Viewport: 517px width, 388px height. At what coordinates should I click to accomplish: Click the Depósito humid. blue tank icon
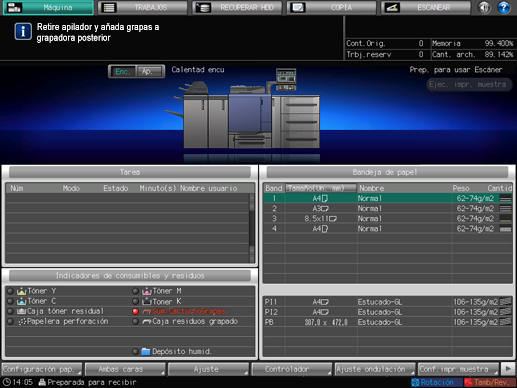point(146,352)
